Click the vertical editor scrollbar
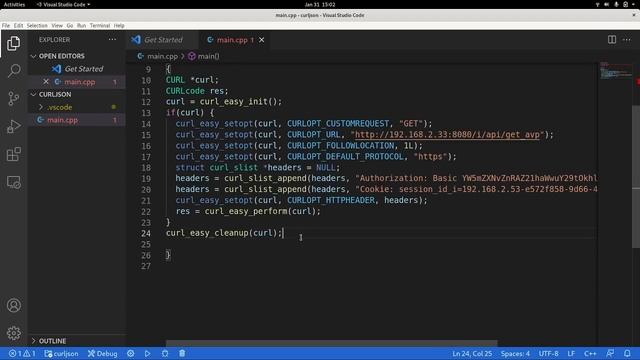 pyautogui.click(x=636, y=176)
